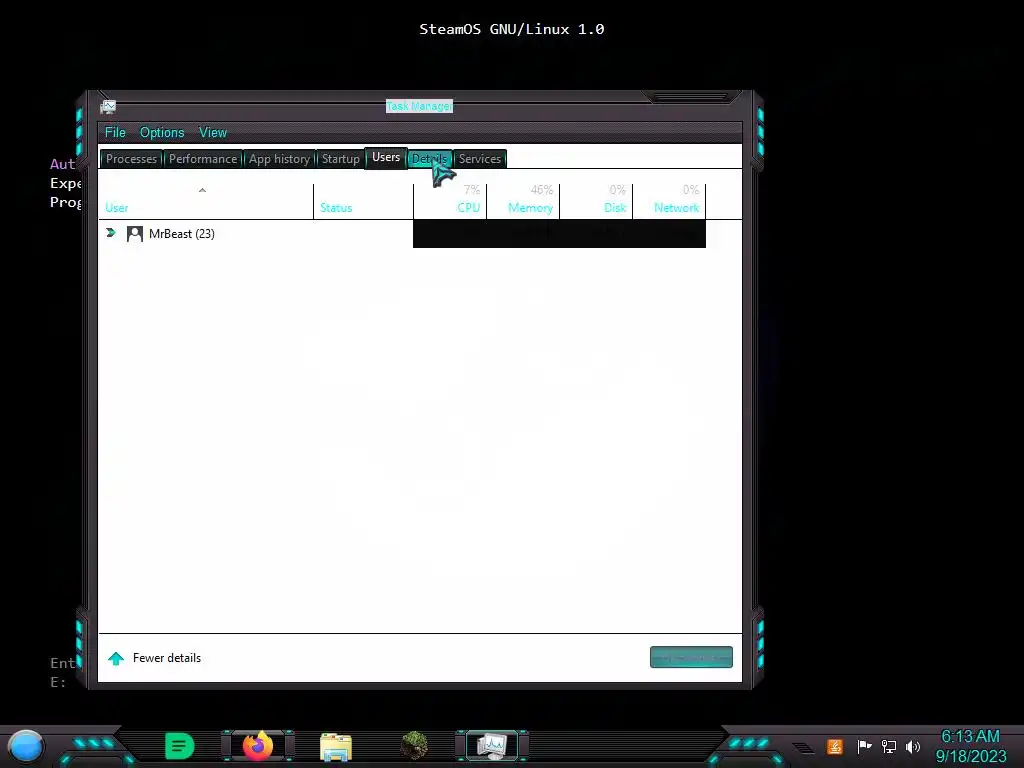This screenshot has height=768, width=1024.
Task: Open the green notes app in taskbar
Action: [179, 746]
